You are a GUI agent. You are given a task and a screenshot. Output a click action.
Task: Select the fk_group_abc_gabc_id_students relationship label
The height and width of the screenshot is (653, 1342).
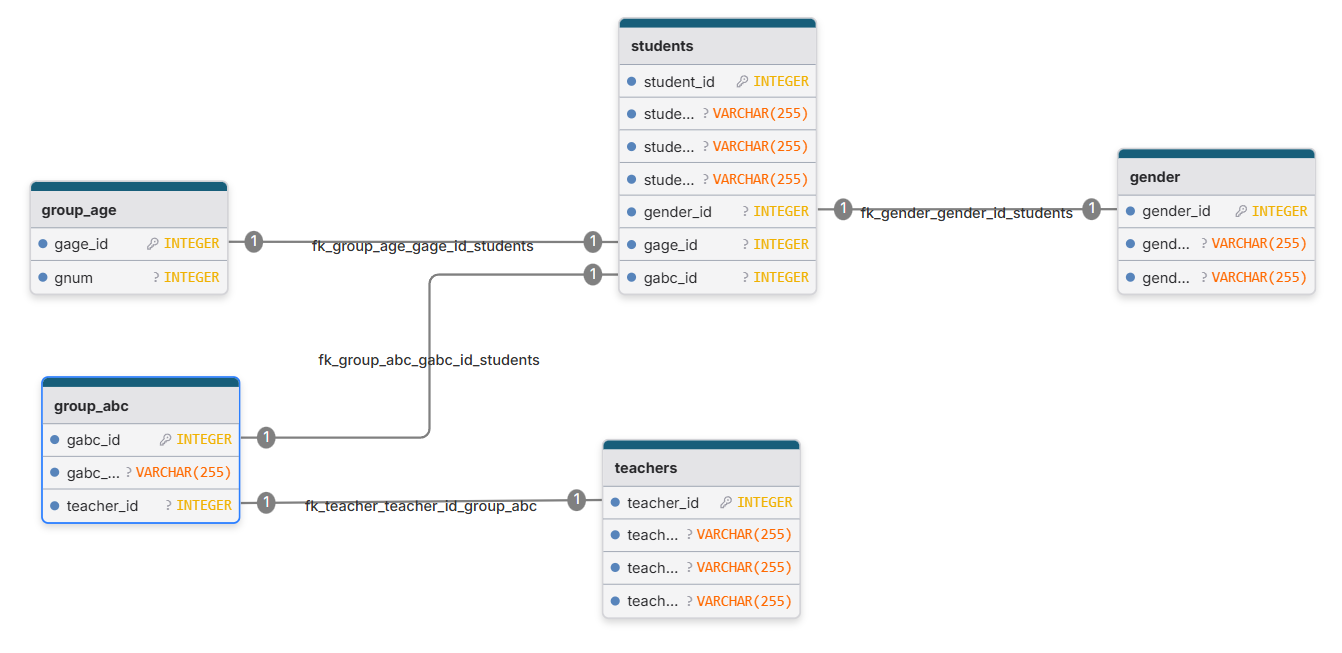429,360
